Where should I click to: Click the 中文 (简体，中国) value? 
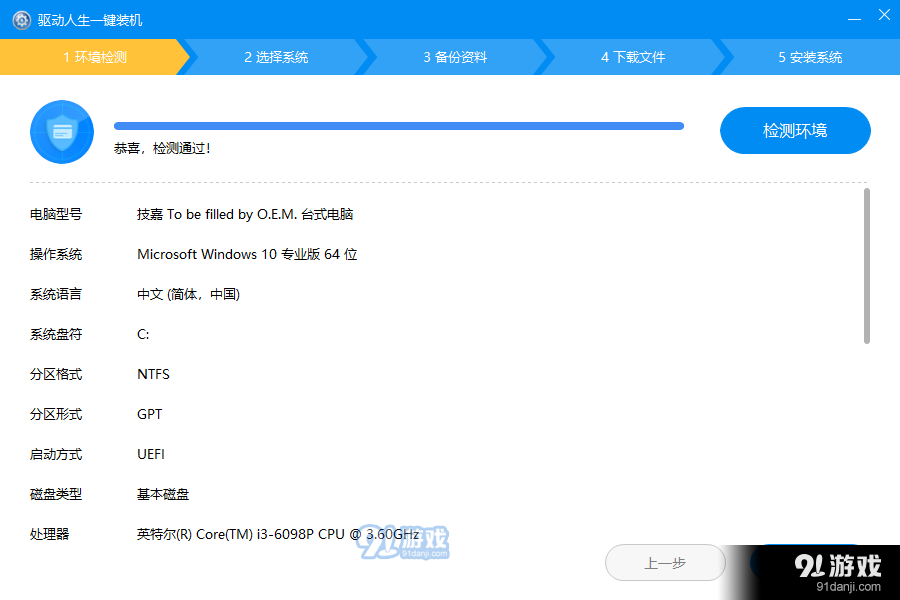(188, 294)
